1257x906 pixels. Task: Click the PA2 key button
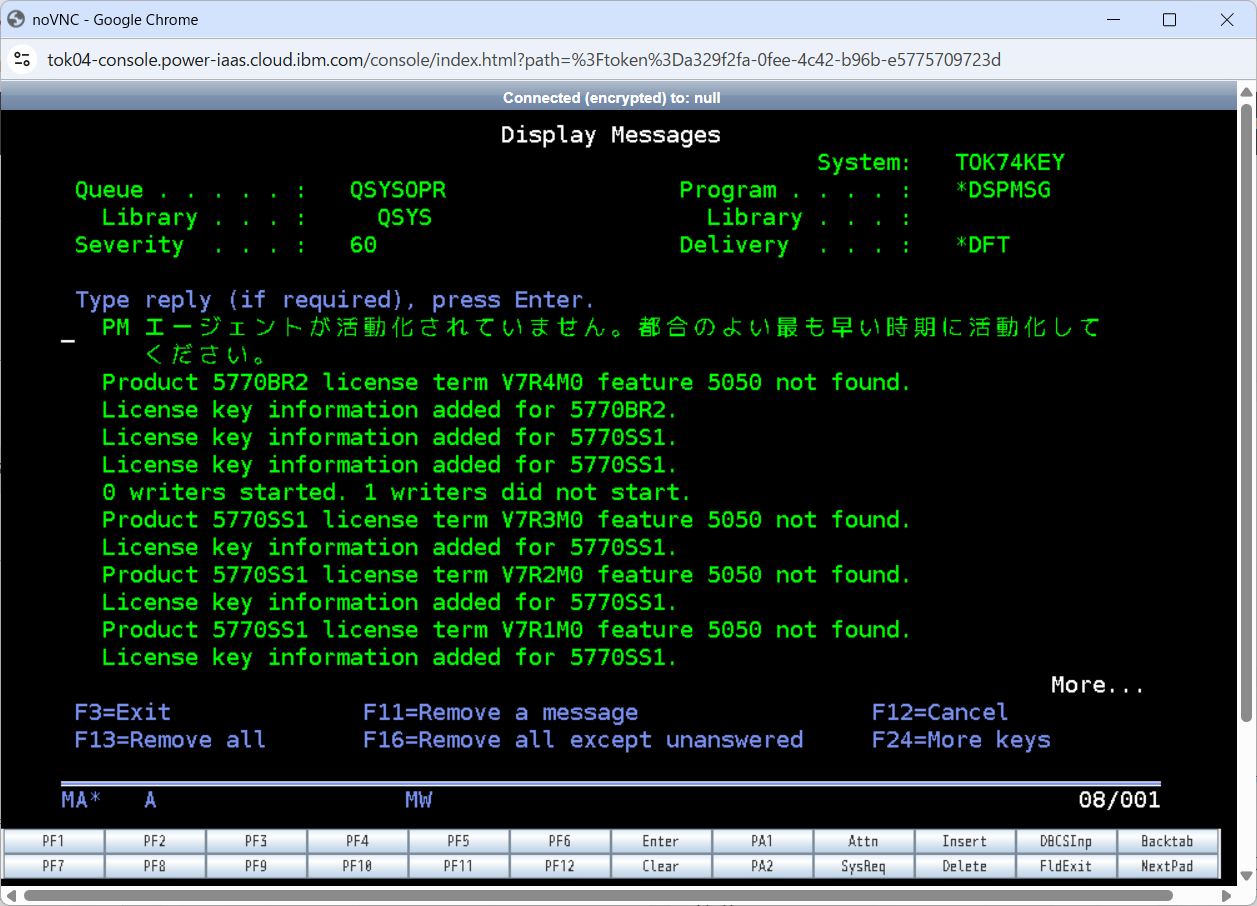[762, 866]
